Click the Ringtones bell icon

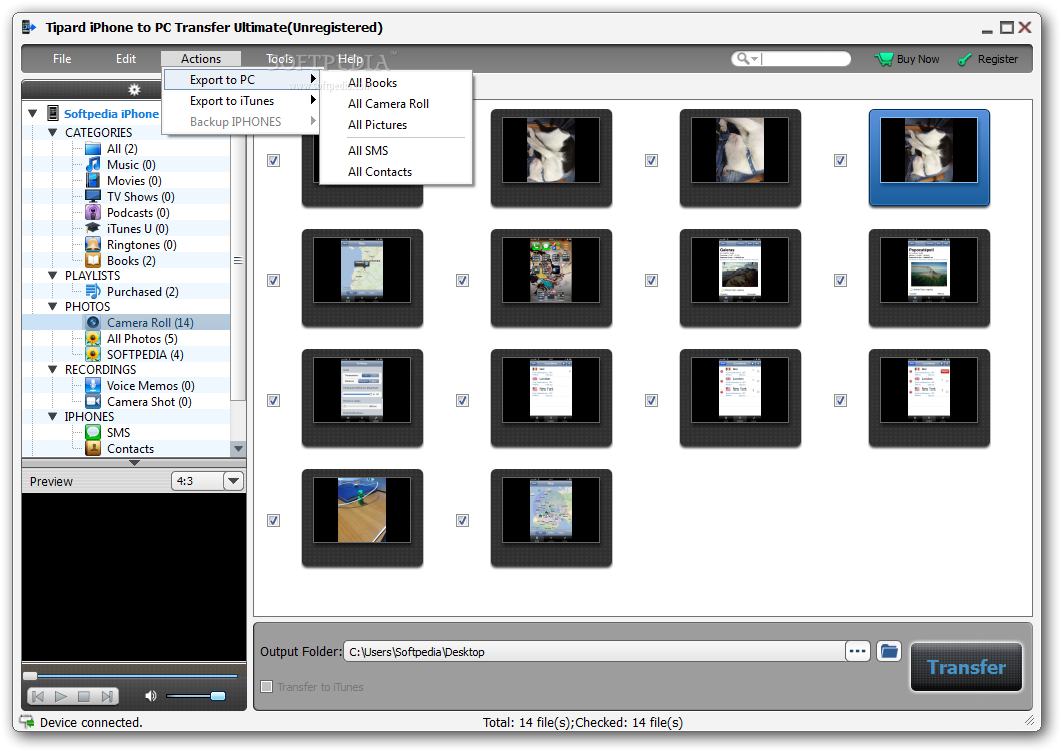click(93, 245)
